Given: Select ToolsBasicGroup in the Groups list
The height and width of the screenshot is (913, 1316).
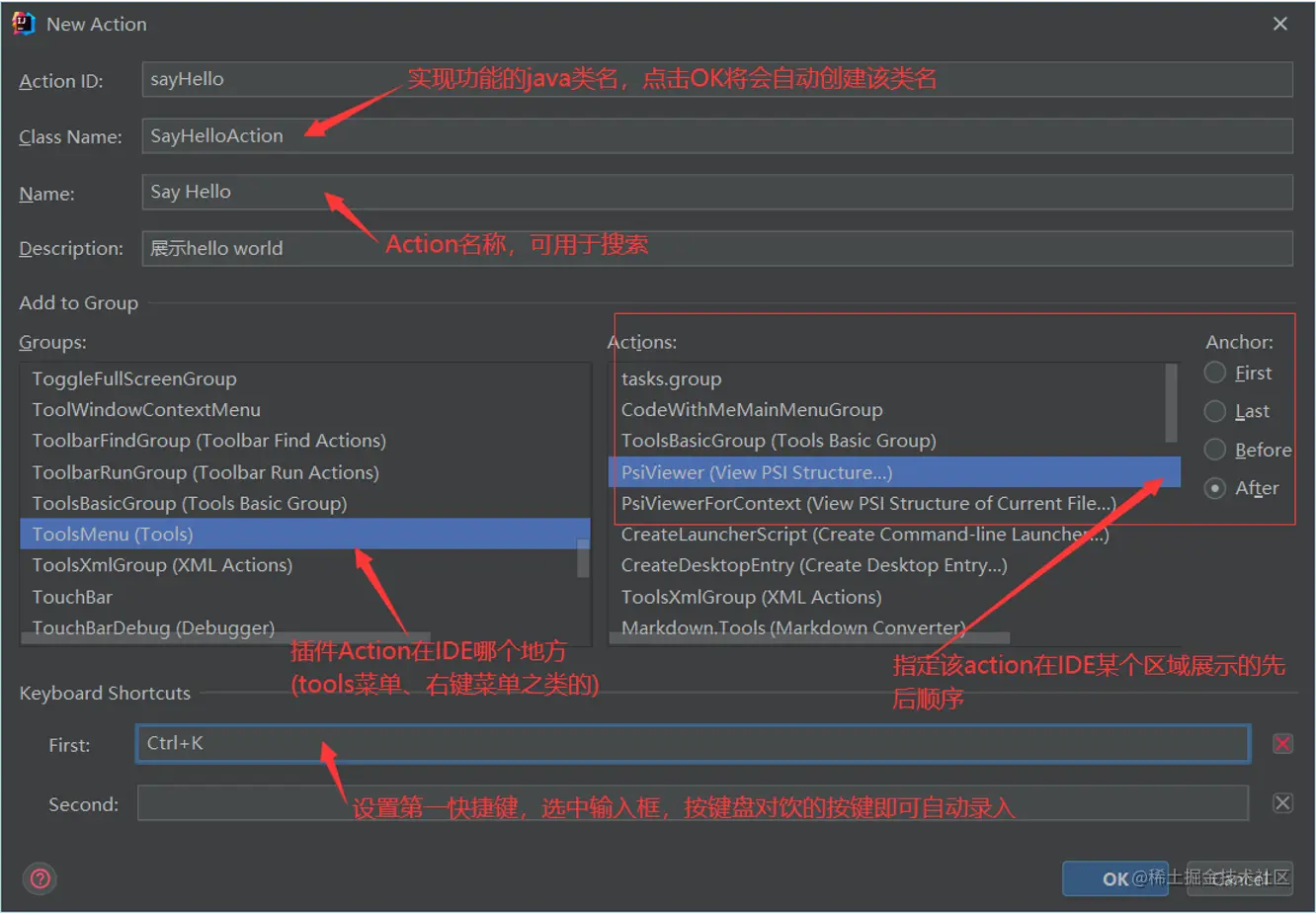Looking at the screenshot, I should point(305,503).
